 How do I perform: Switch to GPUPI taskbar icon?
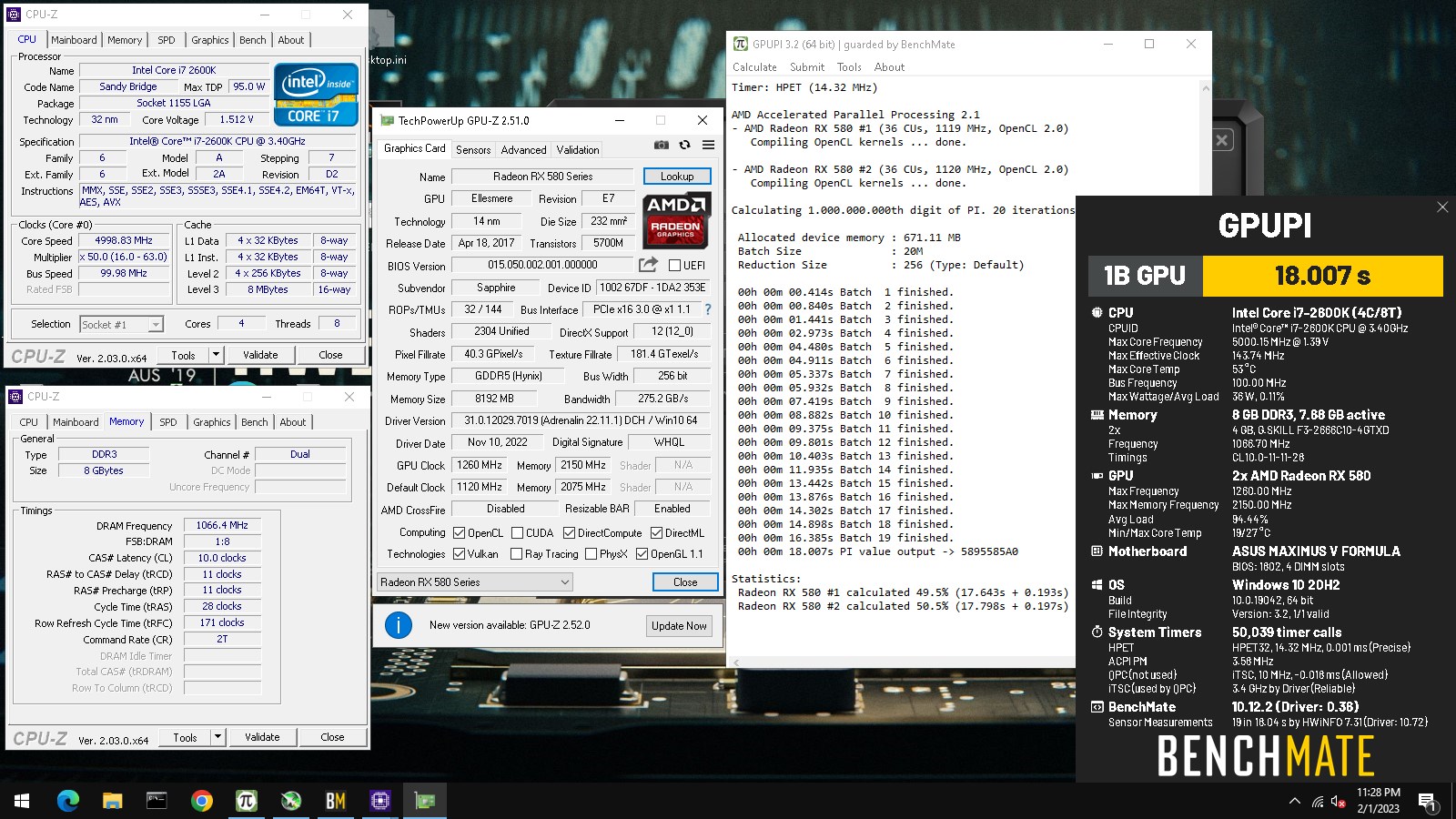(246, 801)
